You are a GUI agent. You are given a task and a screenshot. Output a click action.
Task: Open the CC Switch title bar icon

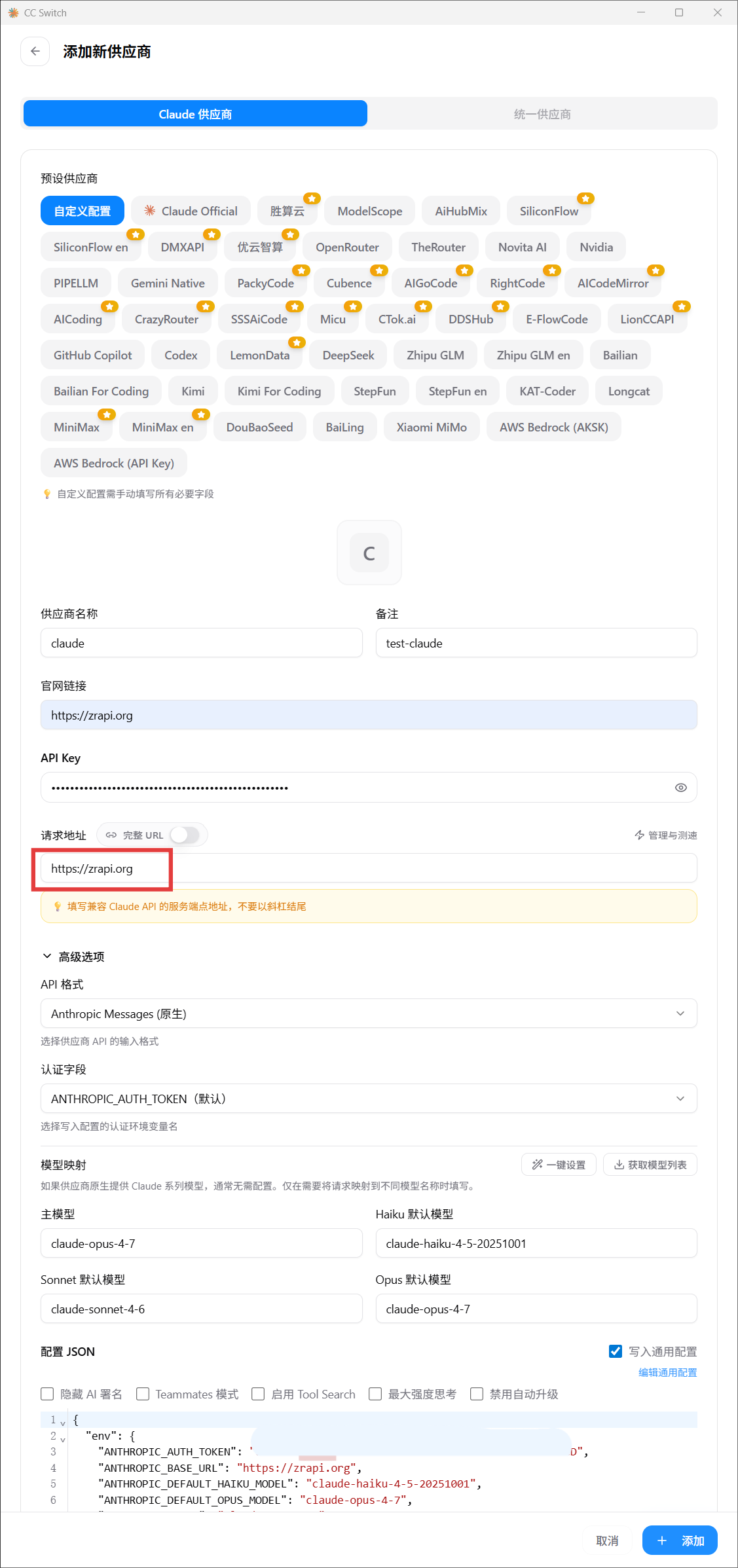(13, 12)
